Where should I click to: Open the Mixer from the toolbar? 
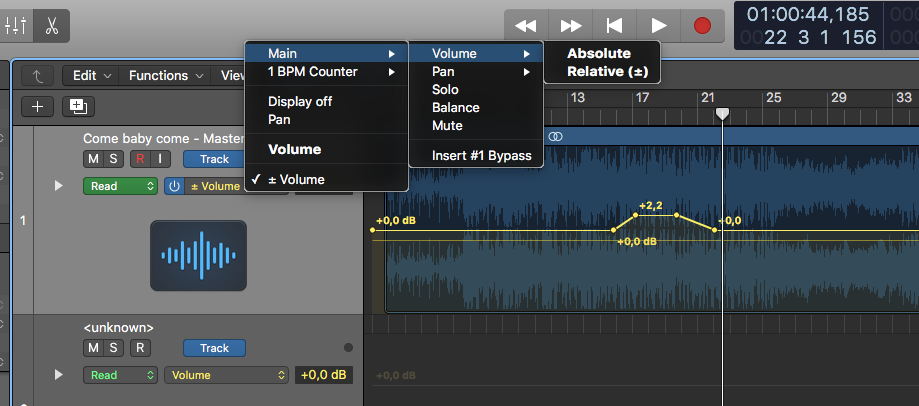point(15,25)
